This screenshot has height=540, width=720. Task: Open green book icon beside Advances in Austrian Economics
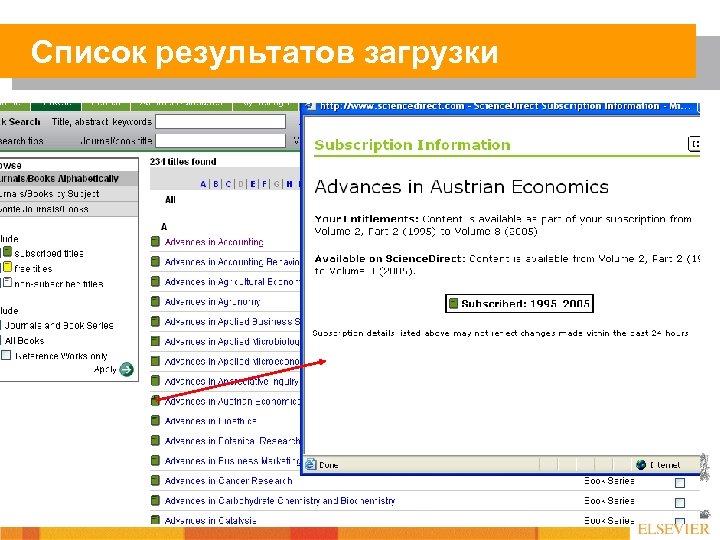tap(155, 400)
